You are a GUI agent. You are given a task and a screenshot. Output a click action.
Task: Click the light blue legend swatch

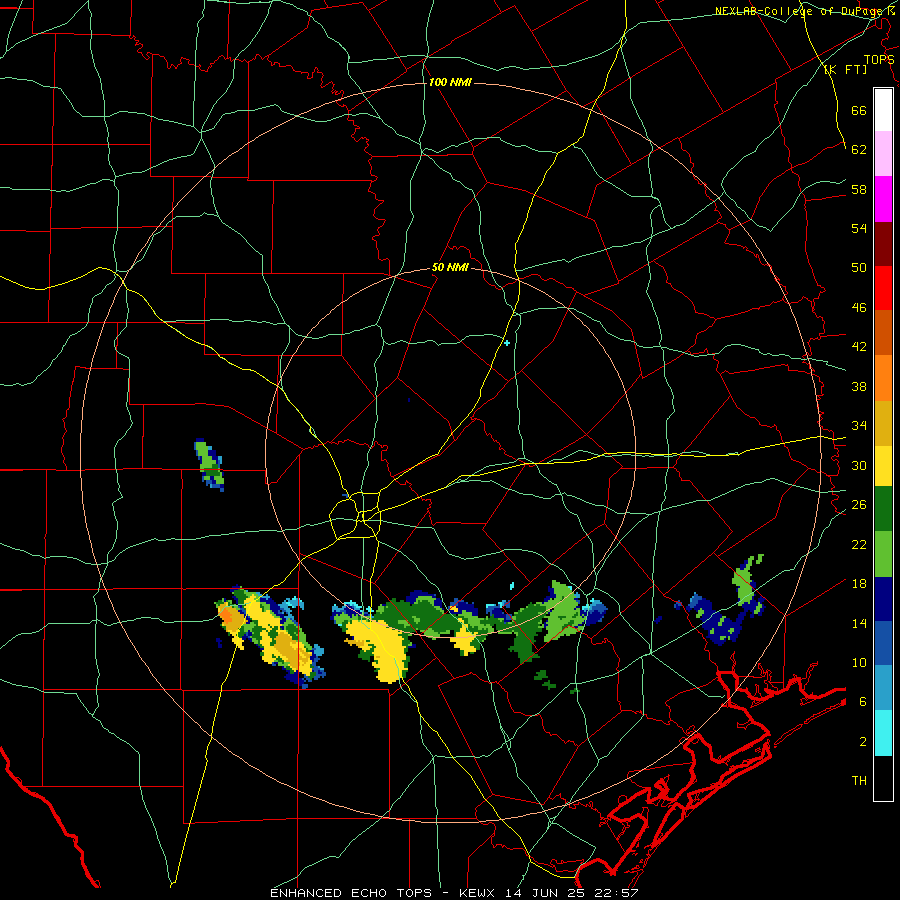click(x=883, y=688)
